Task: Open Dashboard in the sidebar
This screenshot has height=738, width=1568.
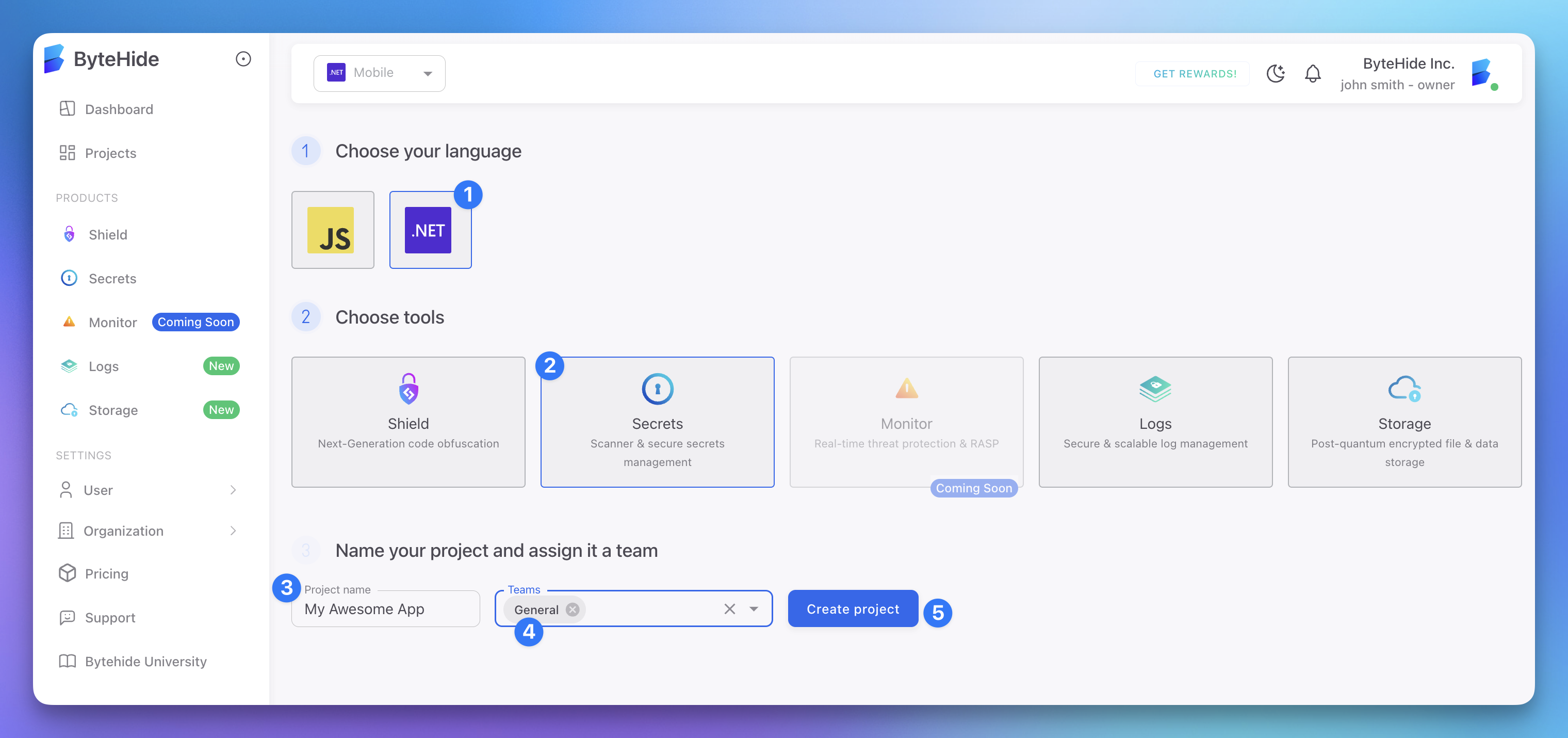Action: [x=118, y=109]
